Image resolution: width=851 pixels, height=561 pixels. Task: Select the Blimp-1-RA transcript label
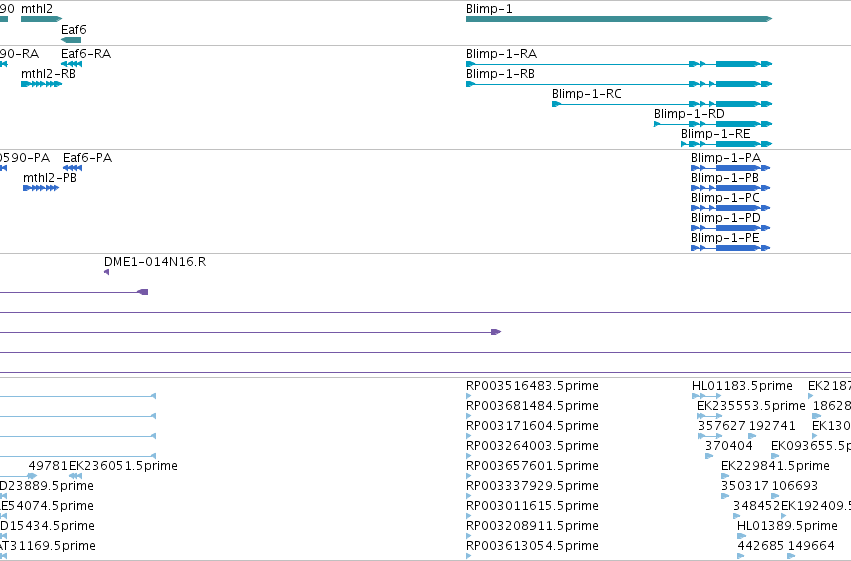(x=501, y=54)
